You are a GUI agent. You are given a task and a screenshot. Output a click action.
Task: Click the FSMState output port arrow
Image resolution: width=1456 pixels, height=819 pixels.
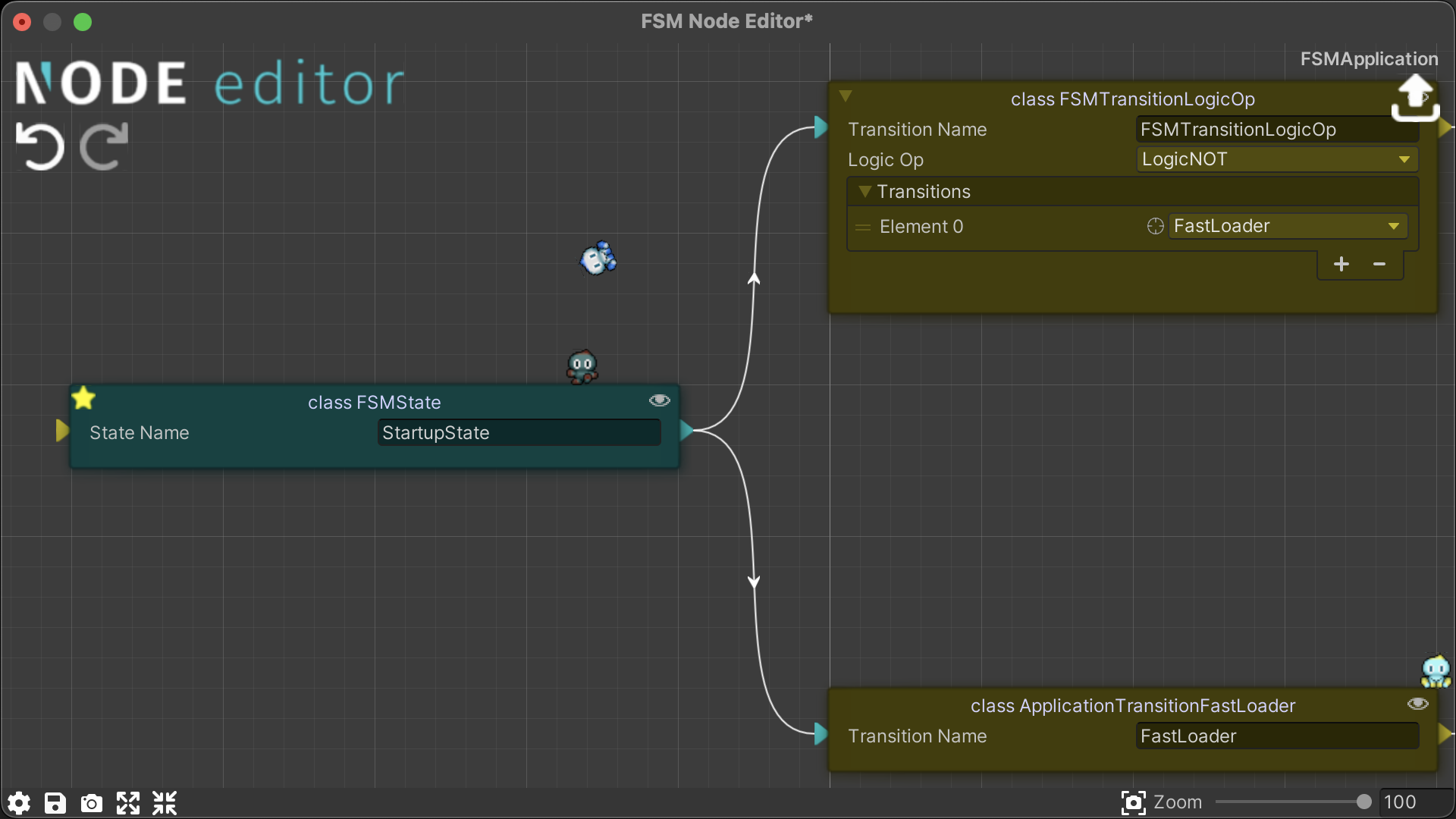(686, 431)
